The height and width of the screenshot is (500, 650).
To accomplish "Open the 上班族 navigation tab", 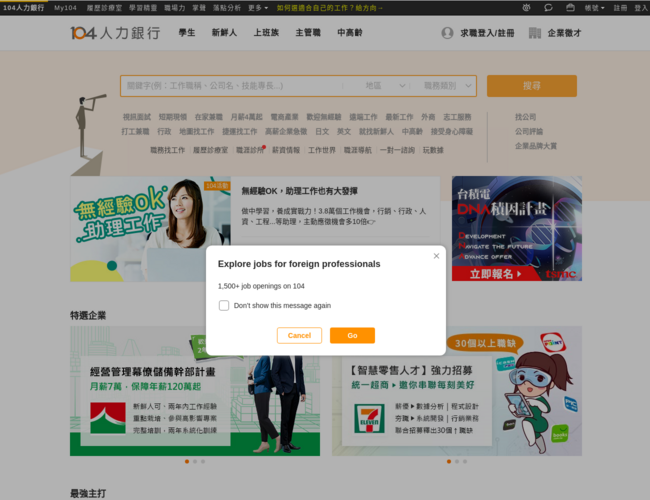I will pos(266,33).
